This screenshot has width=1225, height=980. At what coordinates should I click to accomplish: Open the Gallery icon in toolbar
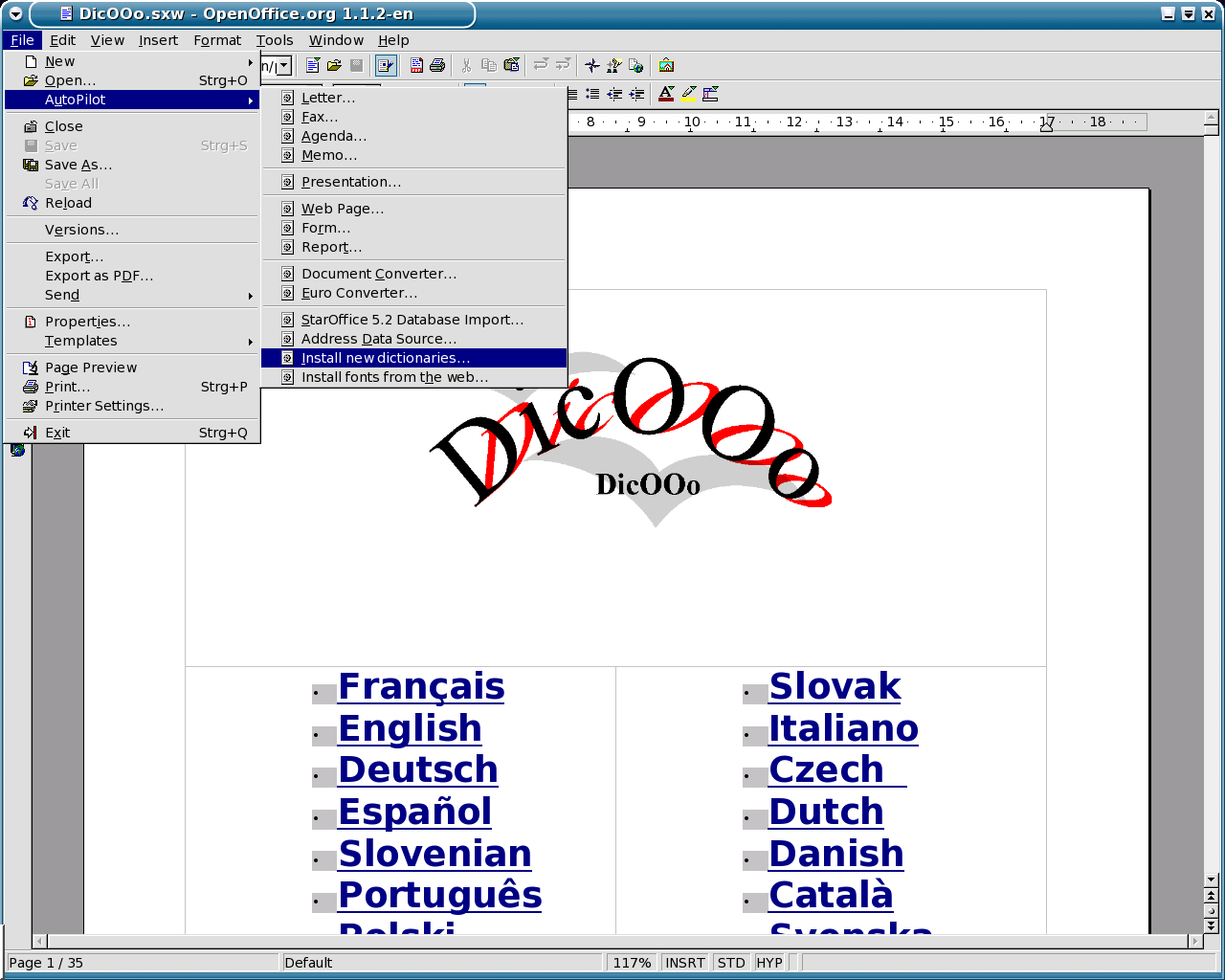(666, 66)
